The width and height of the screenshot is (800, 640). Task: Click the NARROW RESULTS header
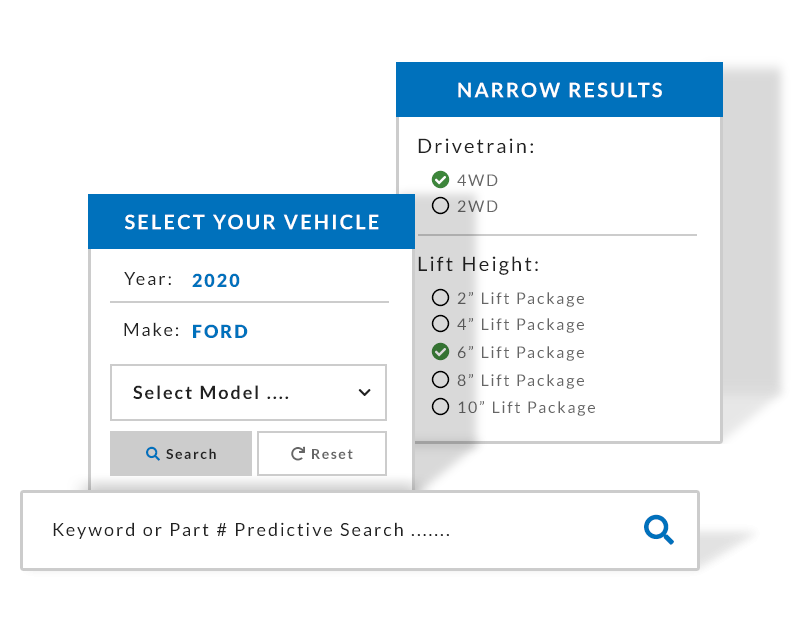coord(560,90)
